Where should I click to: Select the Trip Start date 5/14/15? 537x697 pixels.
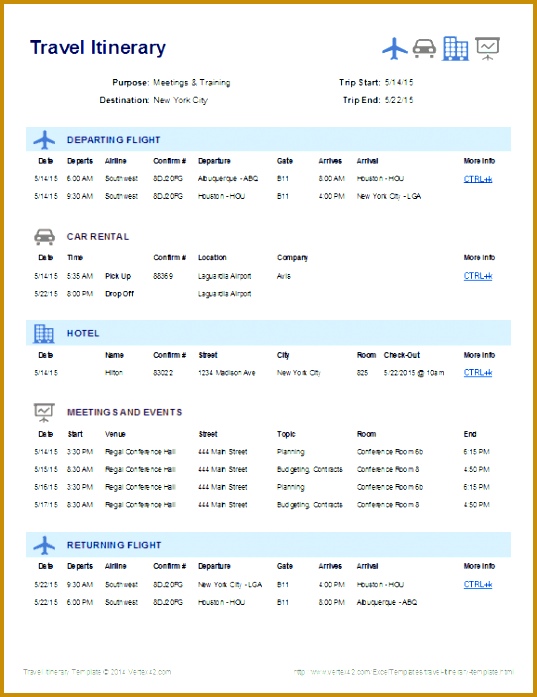coord(399,83)
